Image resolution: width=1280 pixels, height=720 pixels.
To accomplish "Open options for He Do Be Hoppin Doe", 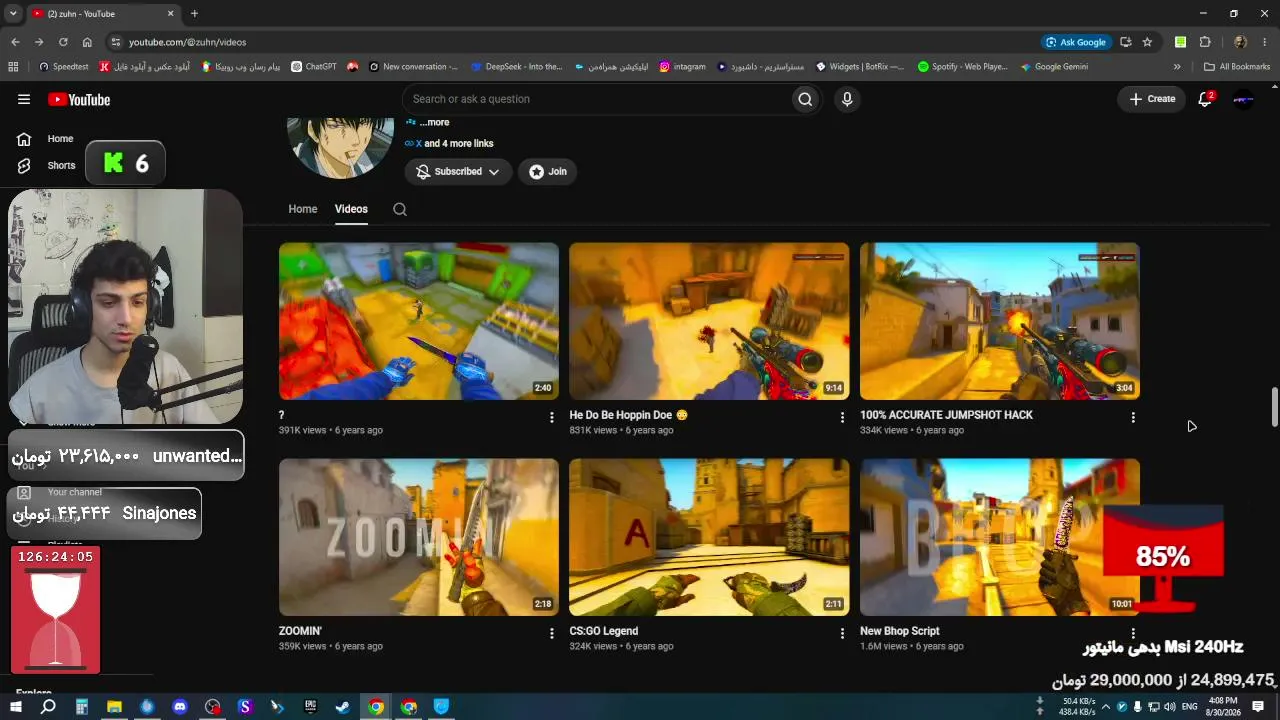I will click(x=842, y=417).
